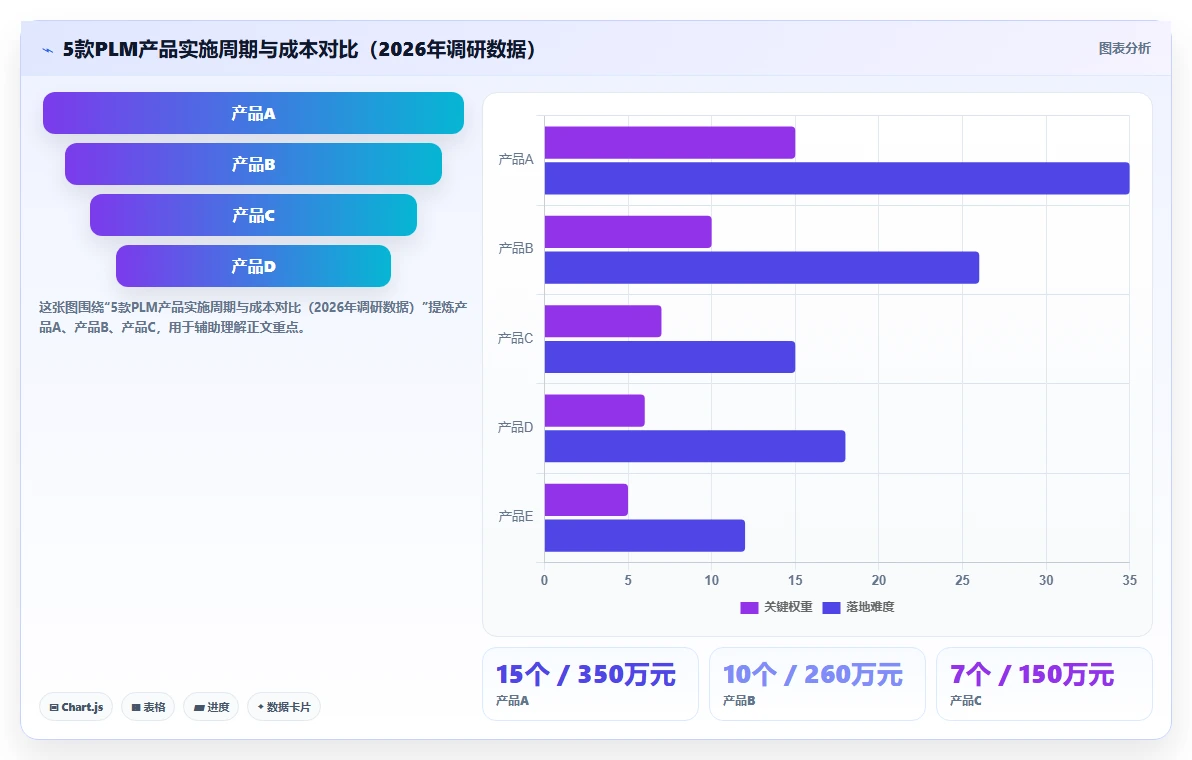Click the 产品D y-axis label

[x=515, y=427]
